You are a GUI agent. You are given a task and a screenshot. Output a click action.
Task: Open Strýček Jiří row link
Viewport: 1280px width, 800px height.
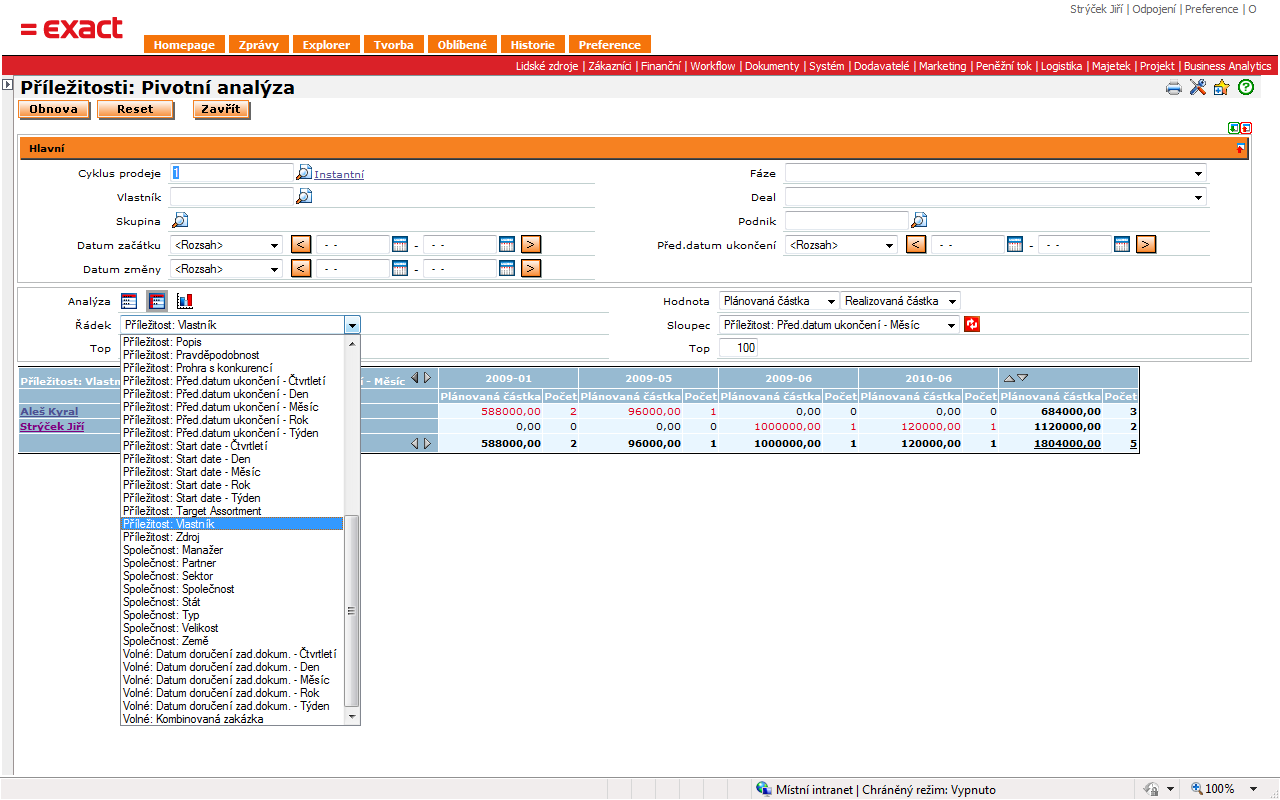(52, 426)
